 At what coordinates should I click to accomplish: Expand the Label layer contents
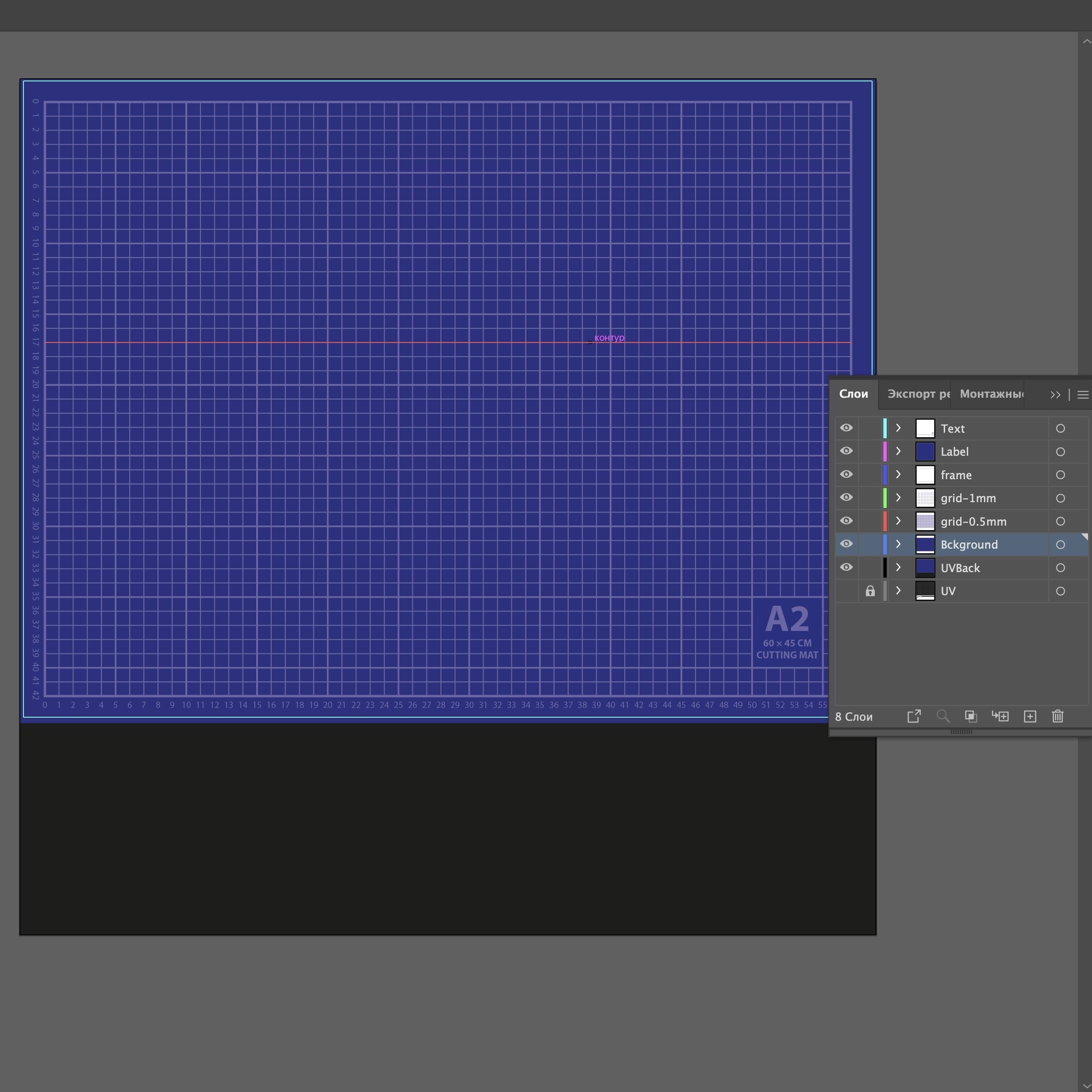point(898,452)
